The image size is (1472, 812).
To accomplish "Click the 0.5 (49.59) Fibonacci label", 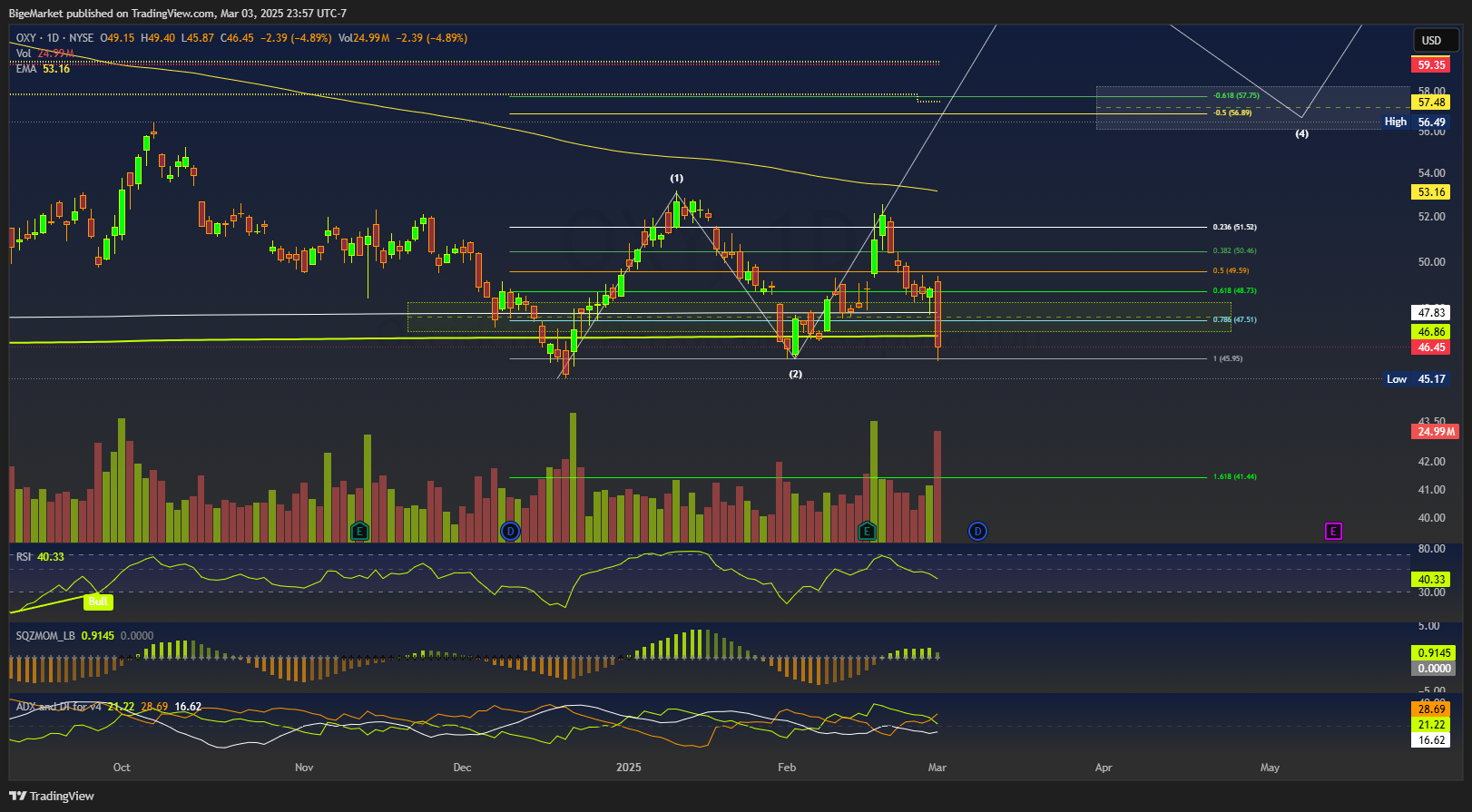I will click(x=1231, y=270).
